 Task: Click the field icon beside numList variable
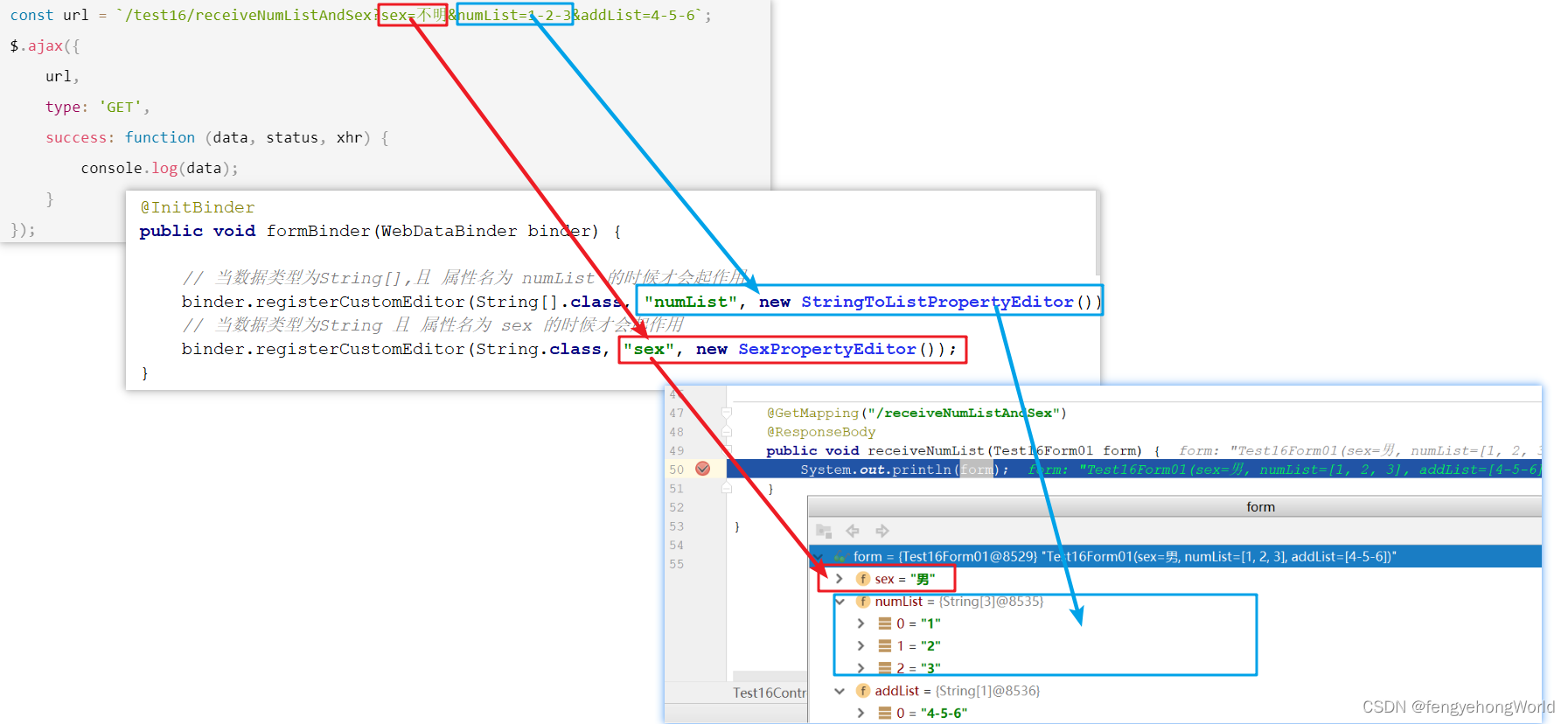coord(863,602)
